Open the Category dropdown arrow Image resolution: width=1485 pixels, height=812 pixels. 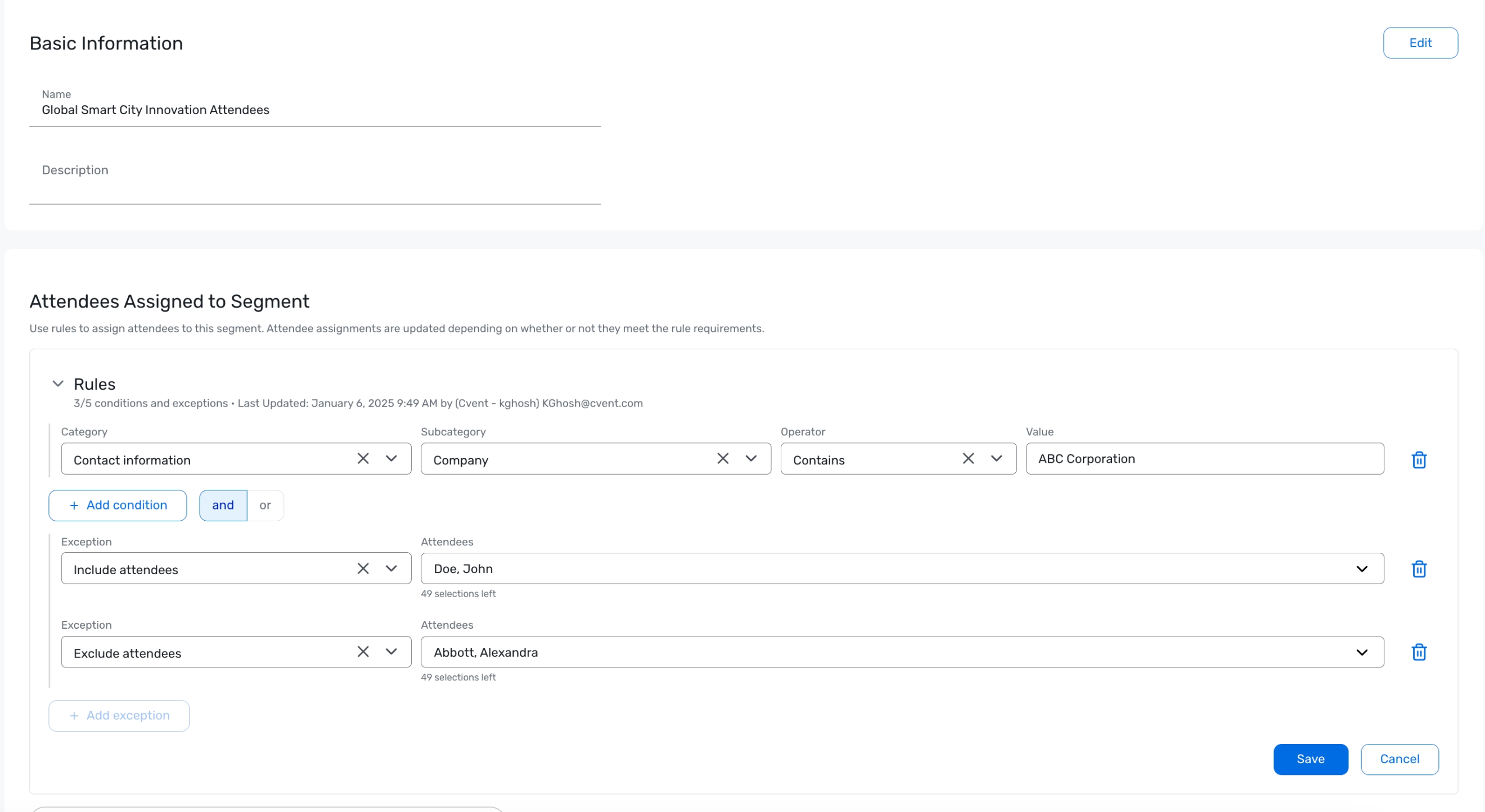(x=391, y=458)
